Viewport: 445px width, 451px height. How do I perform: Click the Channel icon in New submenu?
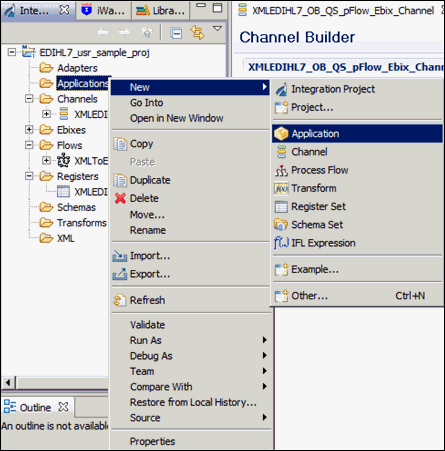[x=282, y=152]
